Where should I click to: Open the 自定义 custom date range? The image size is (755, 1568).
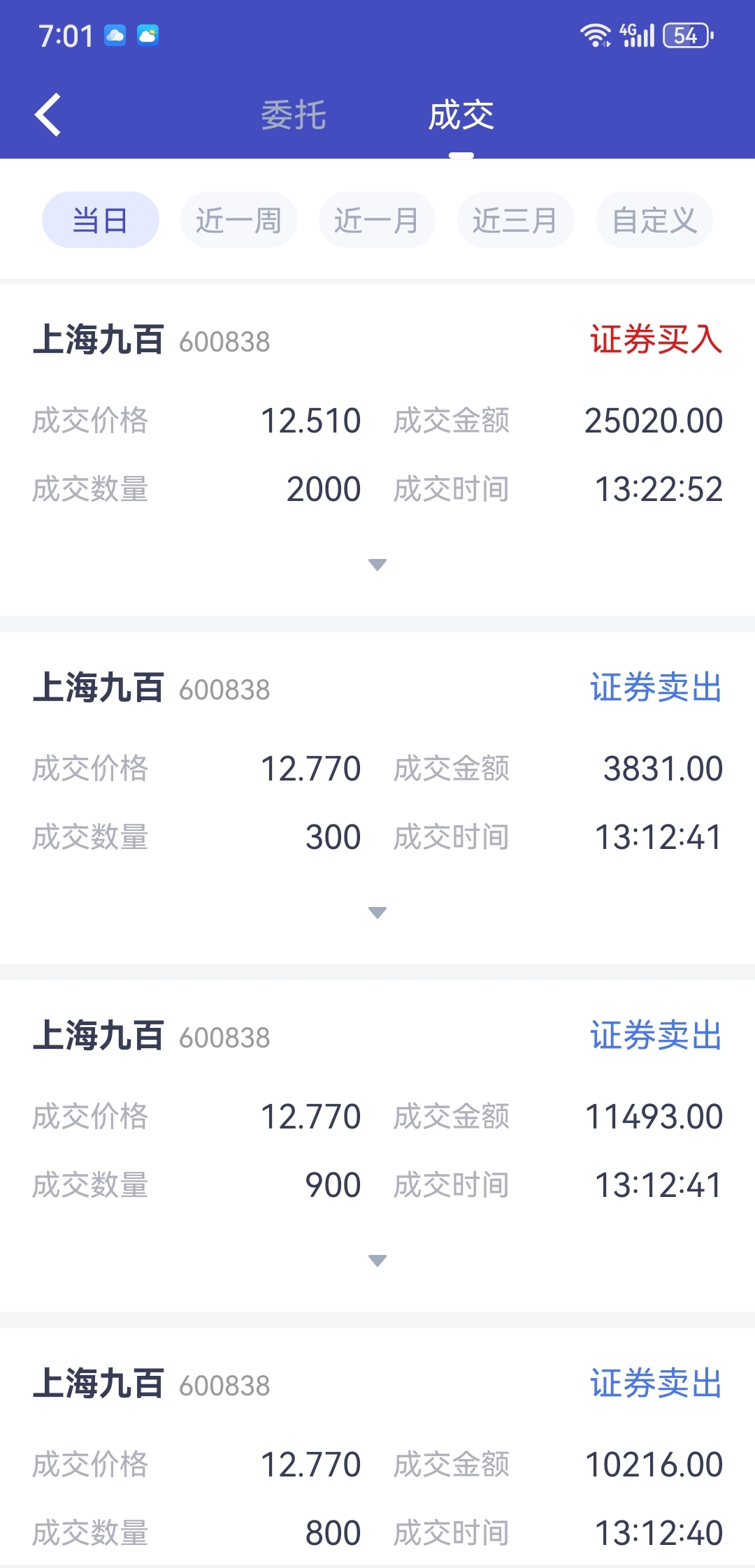[x=654, y=220]
